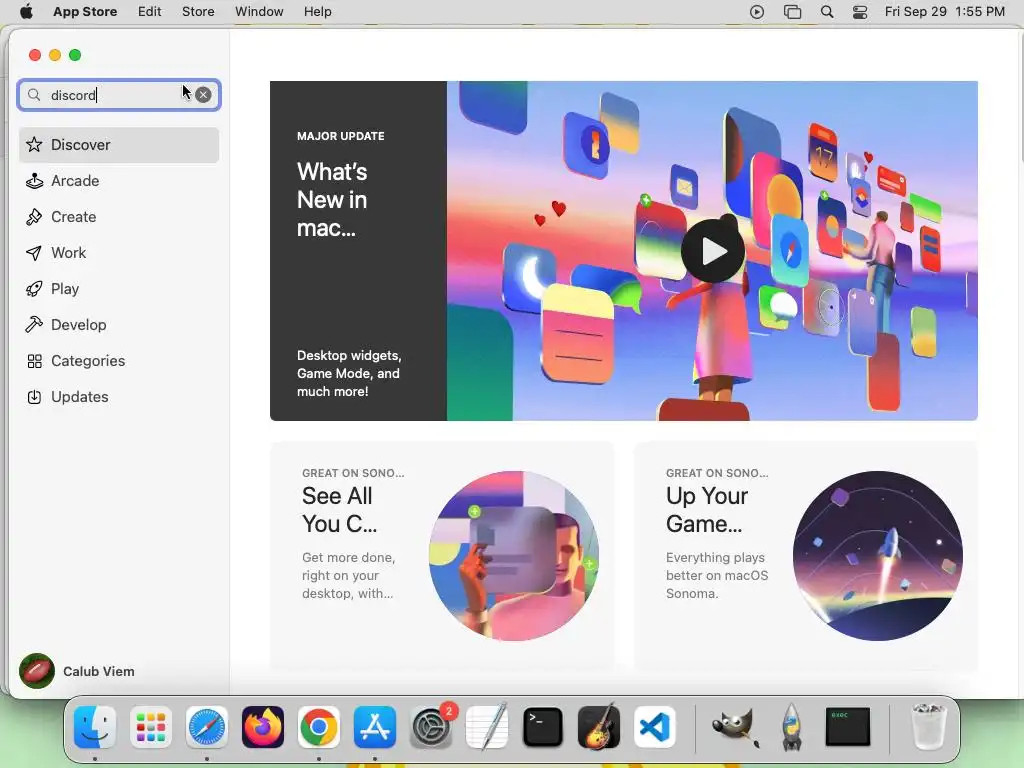Screen dimensions: 1024x768
Task: Open the Discover section
Action: coord(119,145)
